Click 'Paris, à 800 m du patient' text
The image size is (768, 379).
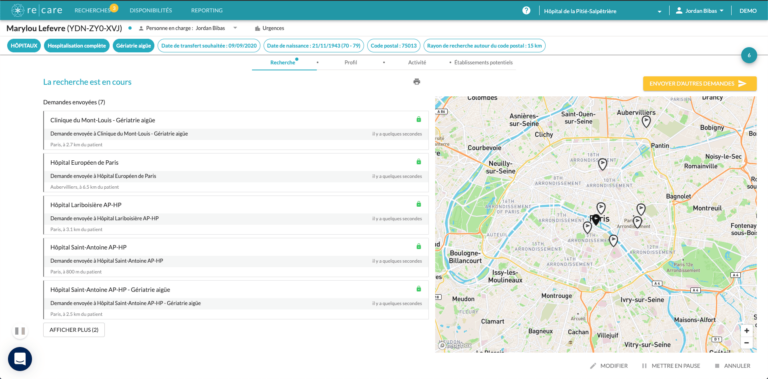pos(76,272)
